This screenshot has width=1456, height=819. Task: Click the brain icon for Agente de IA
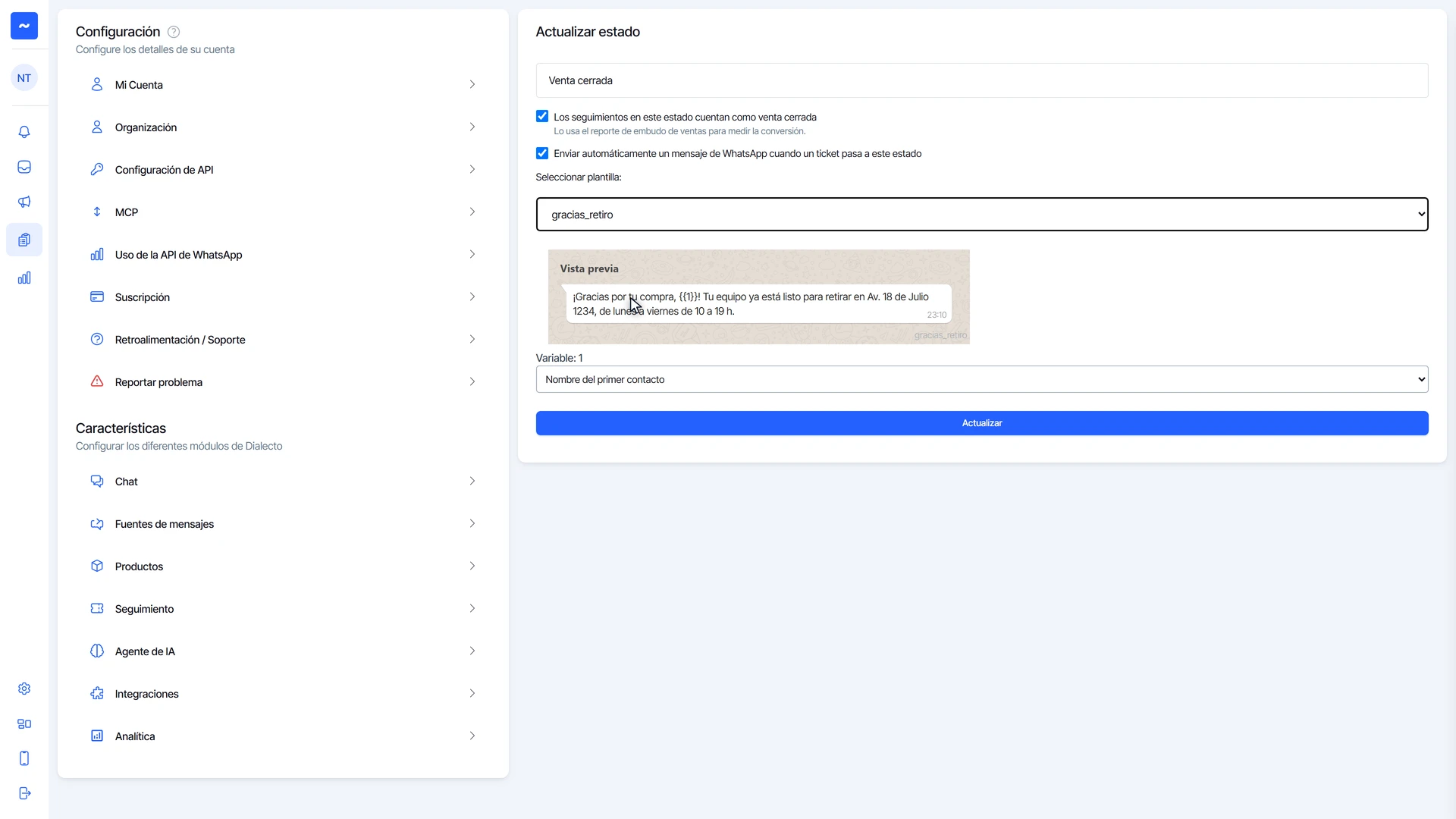97,651
